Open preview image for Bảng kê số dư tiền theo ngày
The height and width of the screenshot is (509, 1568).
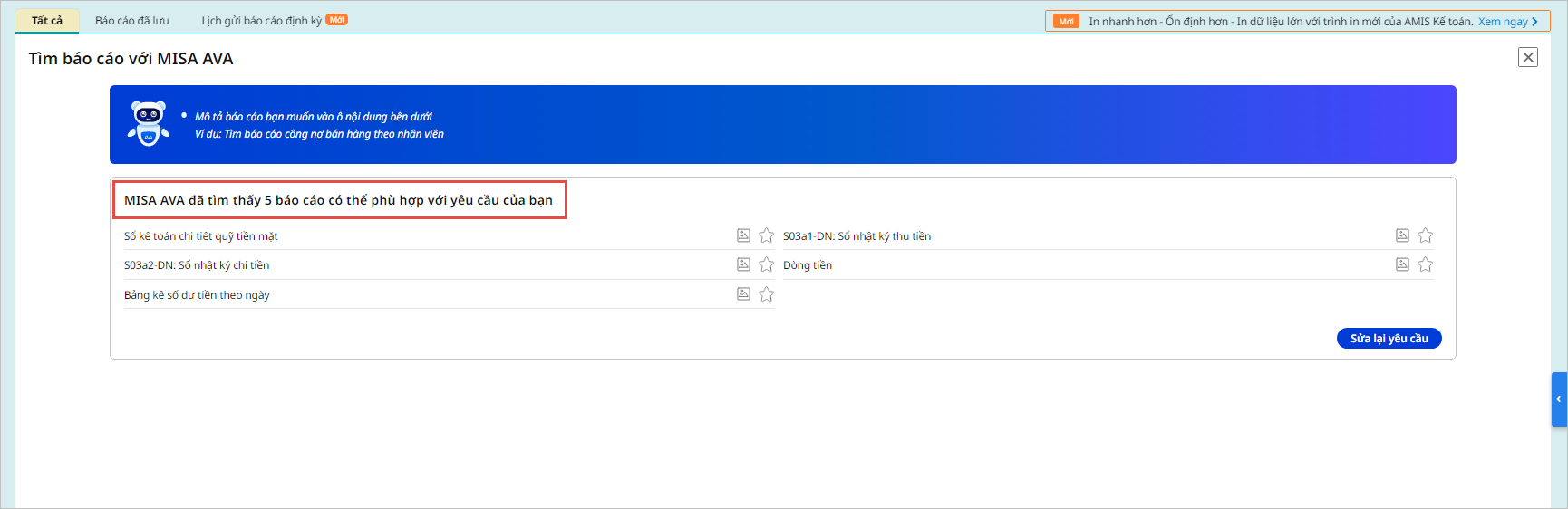[x=743, y=293]
